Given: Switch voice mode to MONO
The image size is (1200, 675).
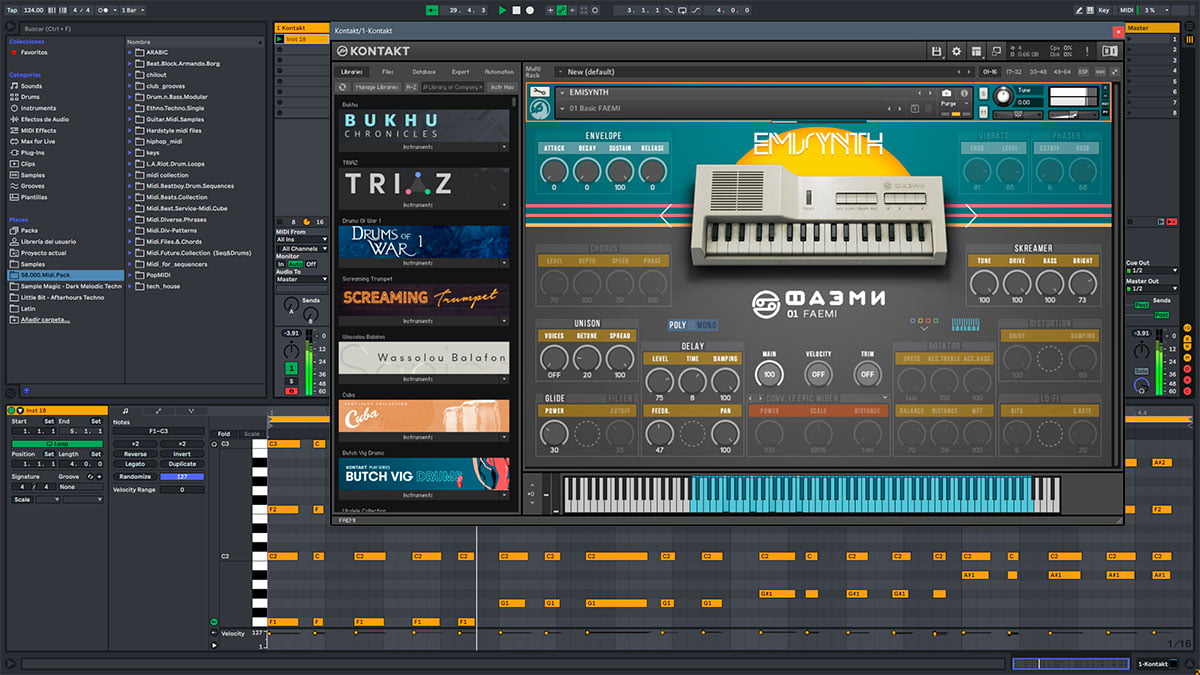Looking at the screenshot, I should point(705,325).
